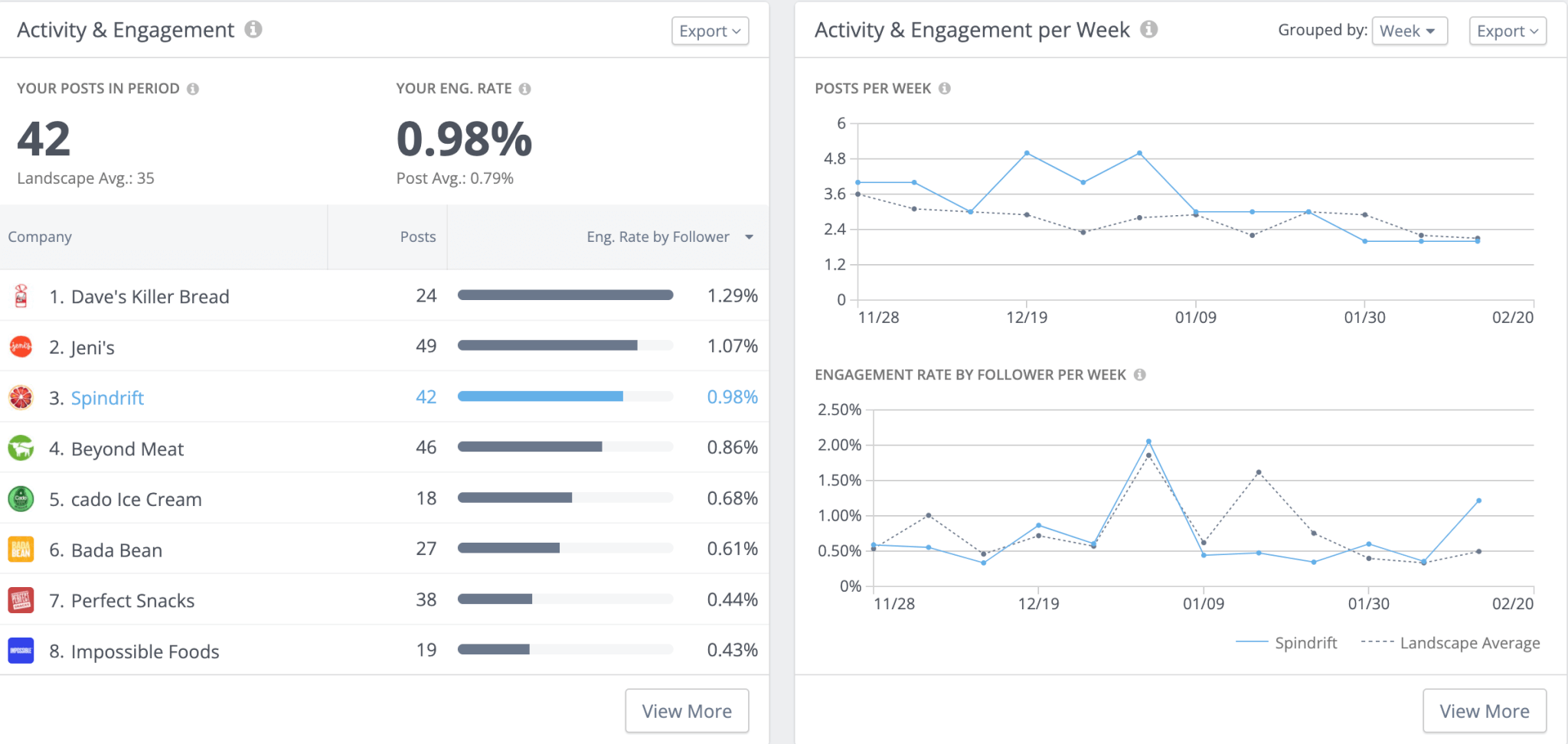Select the Jeni's row name
Image resolution: width=1568 pixels, height=744 pixels.
[93, 348]
